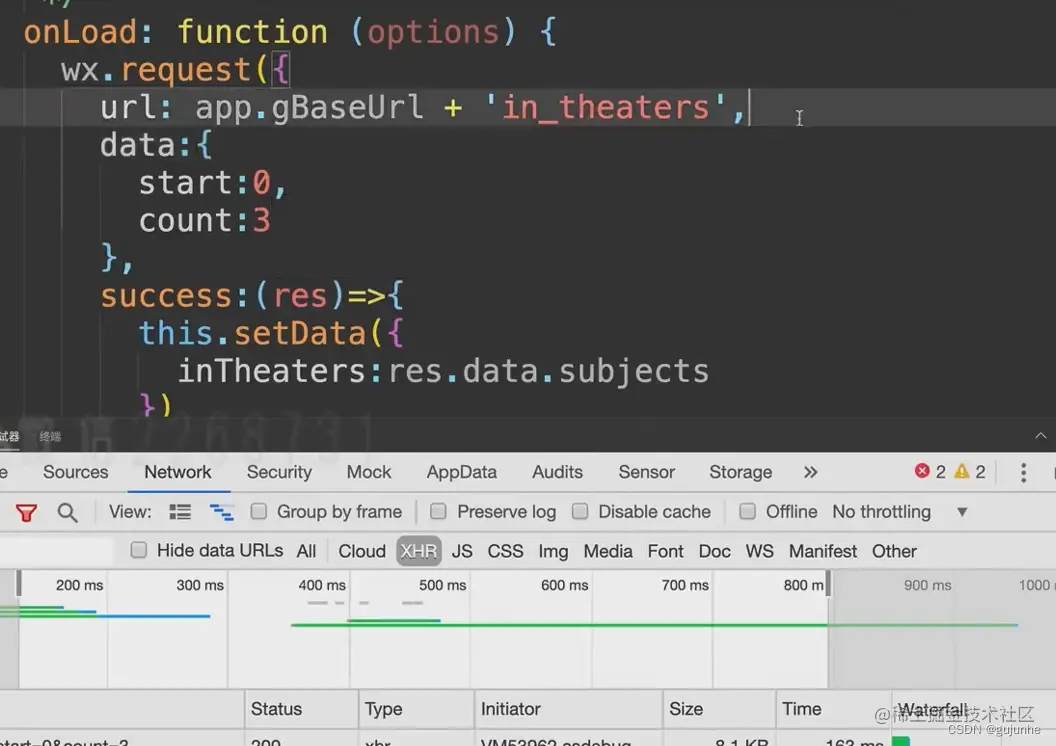Enable Group by frame checkbox
Viewport: 1056px width, 746px height.
(x=259, y=512)
